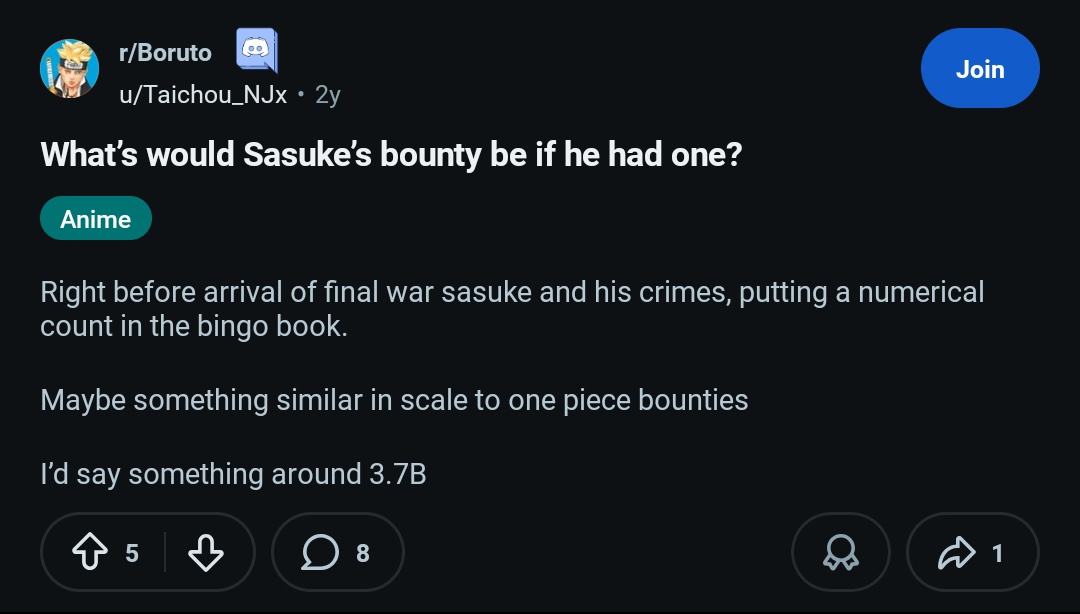Open the r/Boruto community avatar
1080x614 pixels.
click(69, 69)
